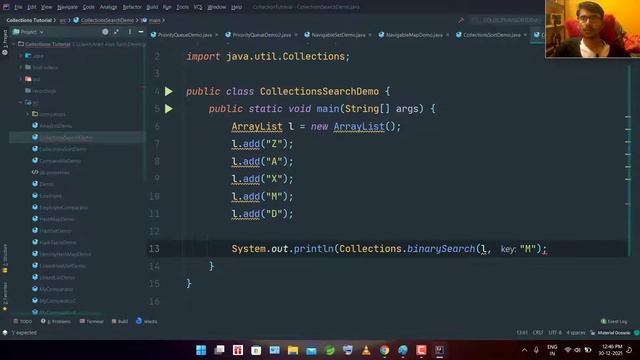
Task: Close the PriorityQueueDemo.java tab
Action: [x=216, y=35]
